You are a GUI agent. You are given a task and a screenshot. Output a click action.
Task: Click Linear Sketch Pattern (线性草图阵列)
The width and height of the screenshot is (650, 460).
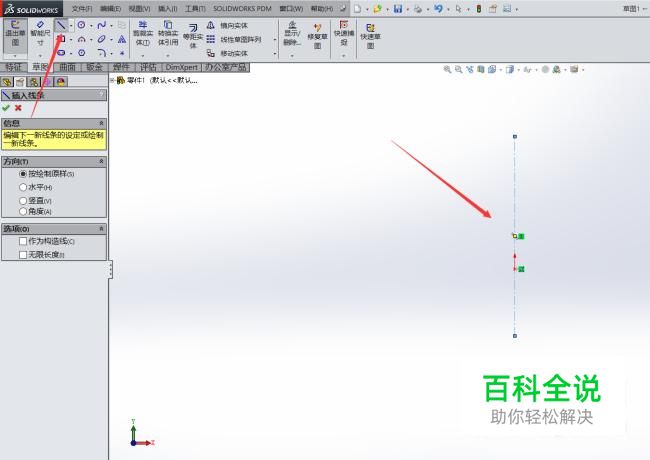point(234,39)
